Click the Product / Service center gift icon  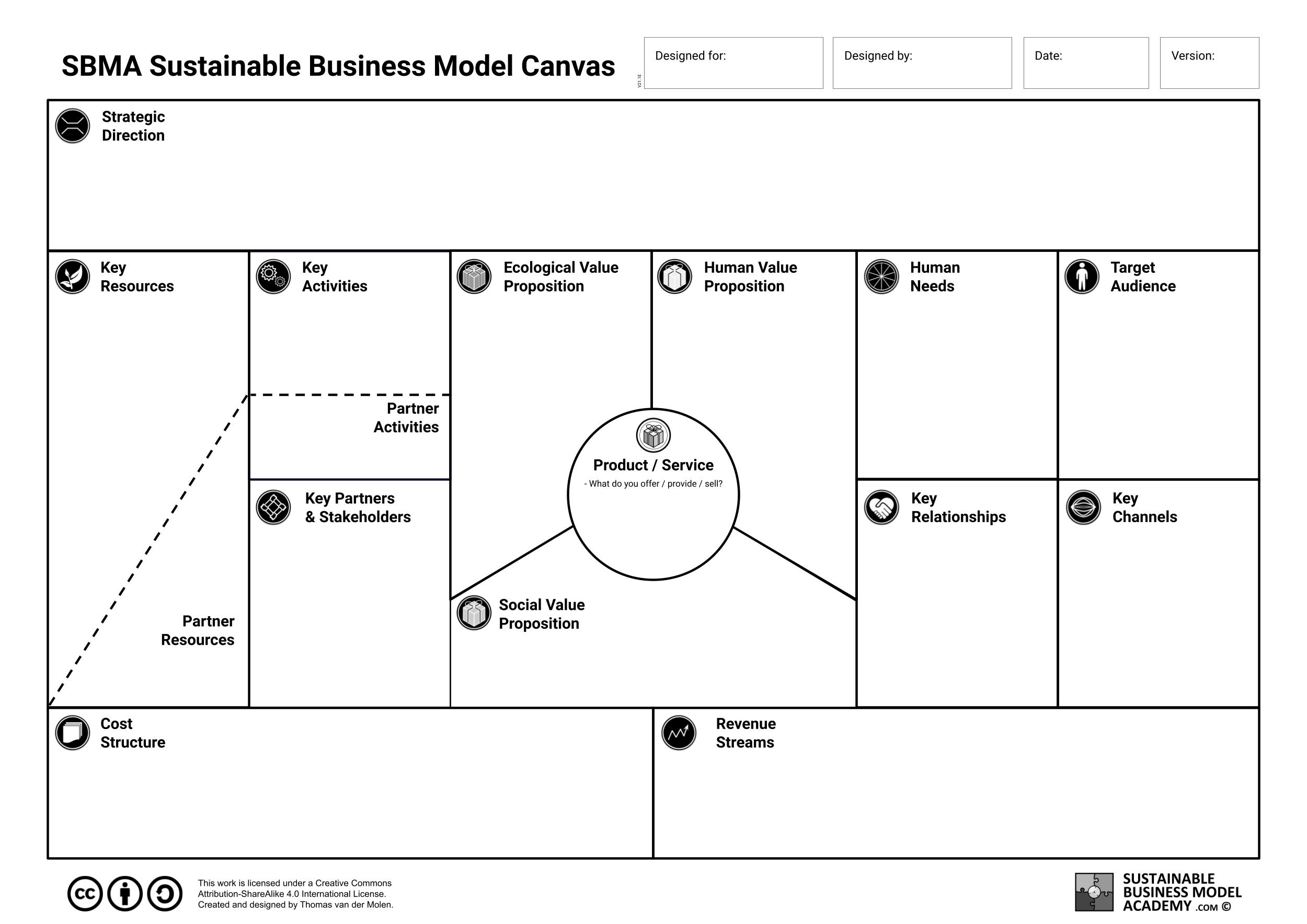click(x=653, y=436)
